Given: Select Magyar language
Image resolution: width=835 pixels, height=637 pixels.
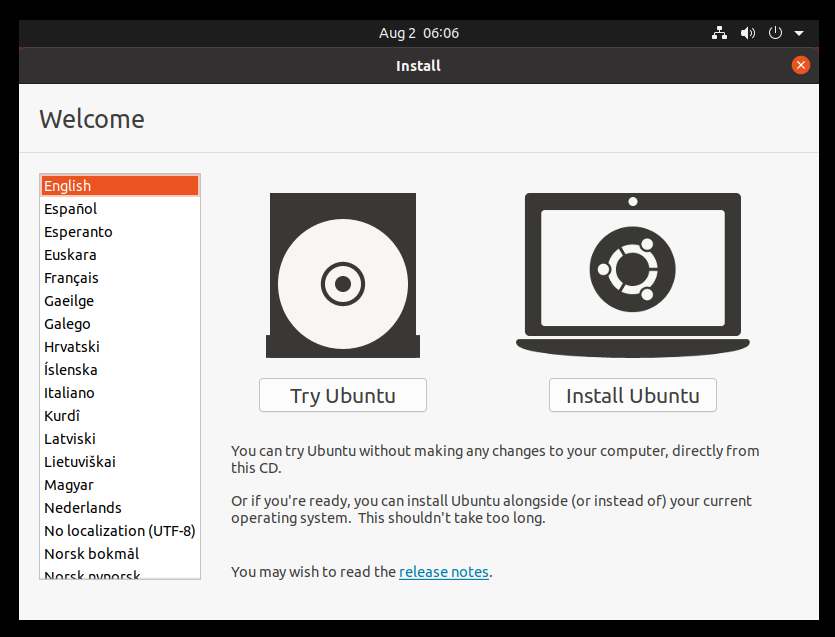Looking at the screenshot, I should tap(120, 485).
